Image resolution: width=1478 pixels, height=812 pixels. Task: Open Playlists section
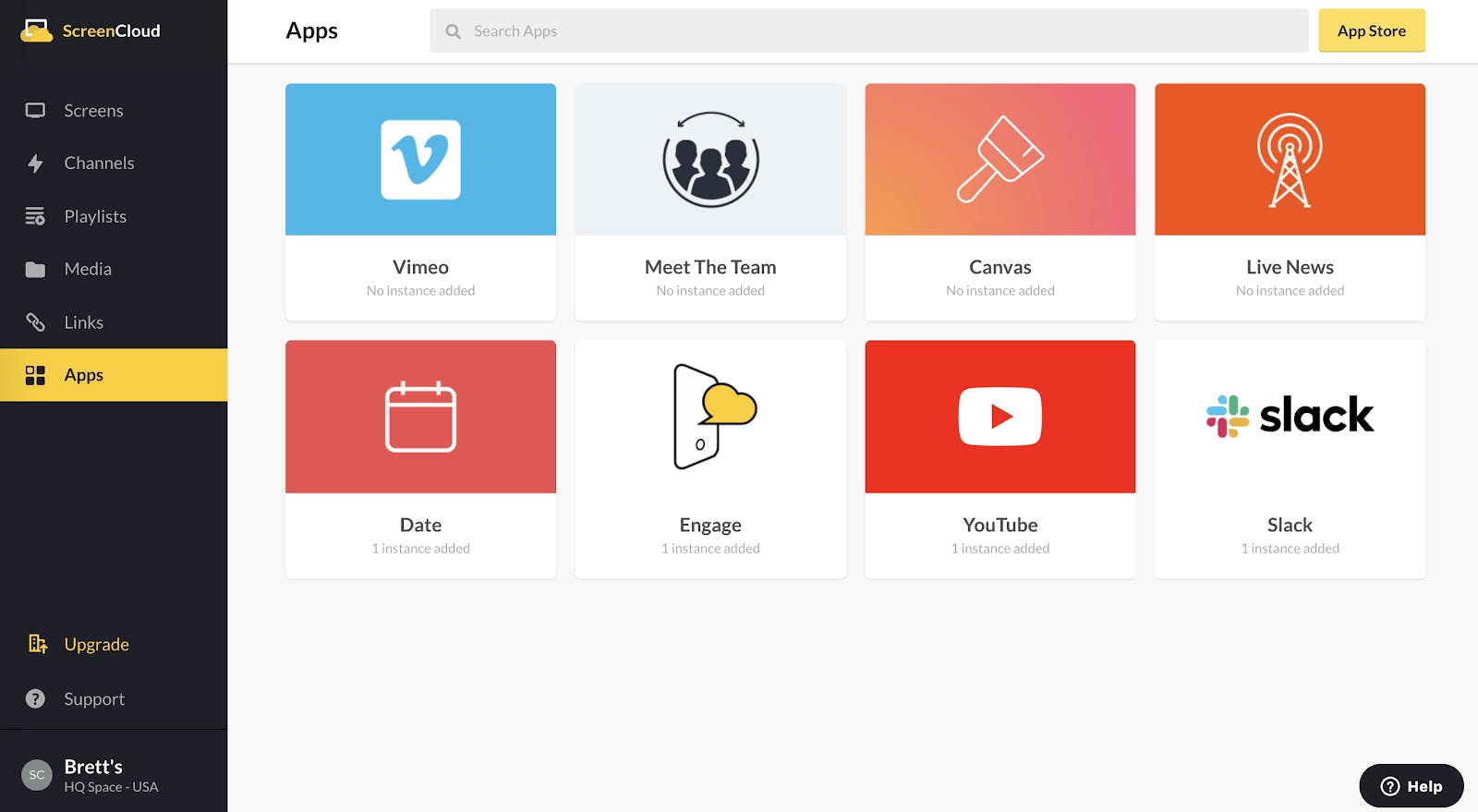tap(114, 216)
